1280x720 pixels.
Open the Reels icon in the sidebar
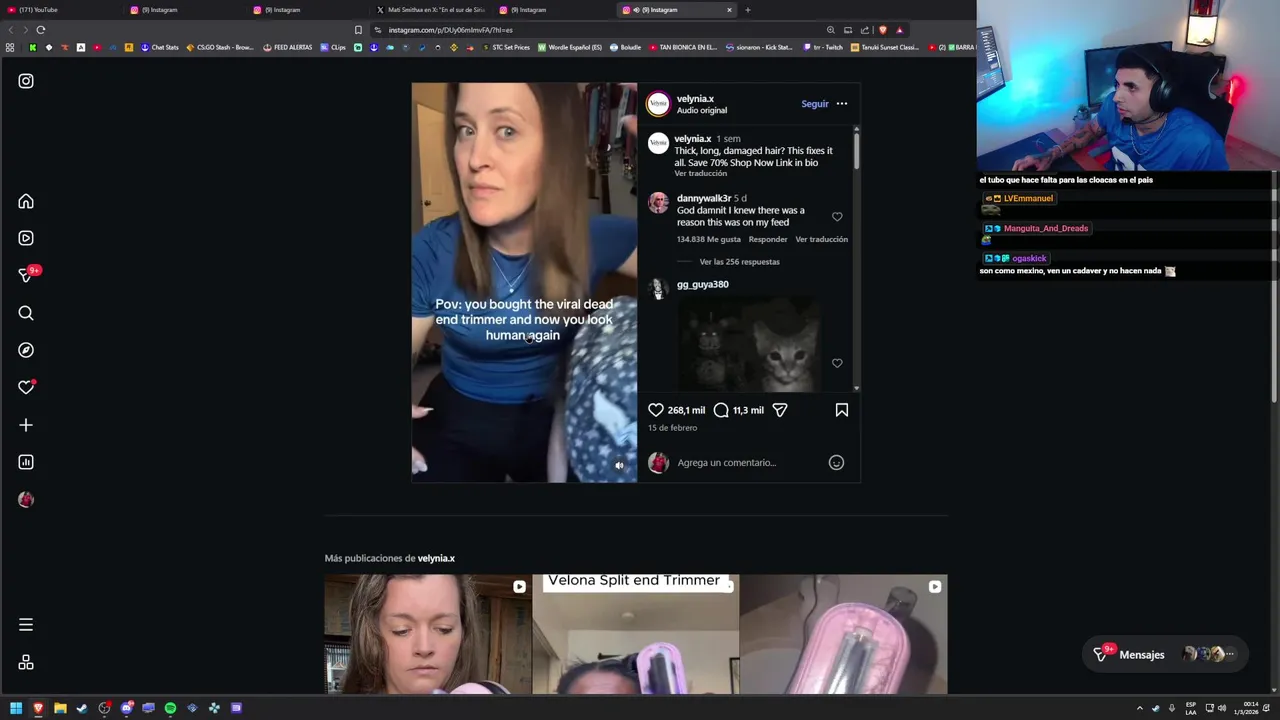[26, 238]
